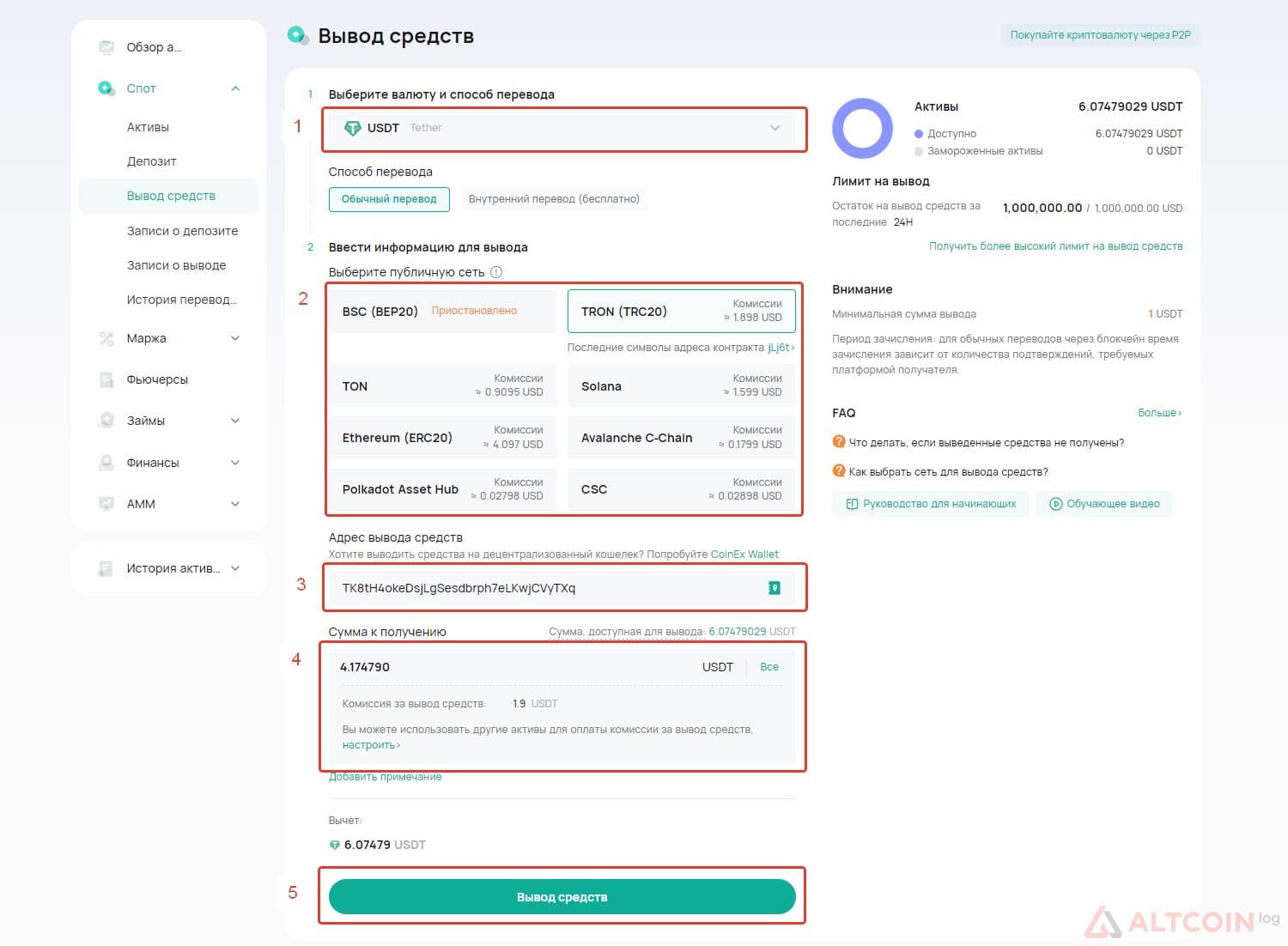The width and height of the screenshot is (1288, 946).
Task: Choose Ethereum (ERC20) network
Action: (443, 438)
